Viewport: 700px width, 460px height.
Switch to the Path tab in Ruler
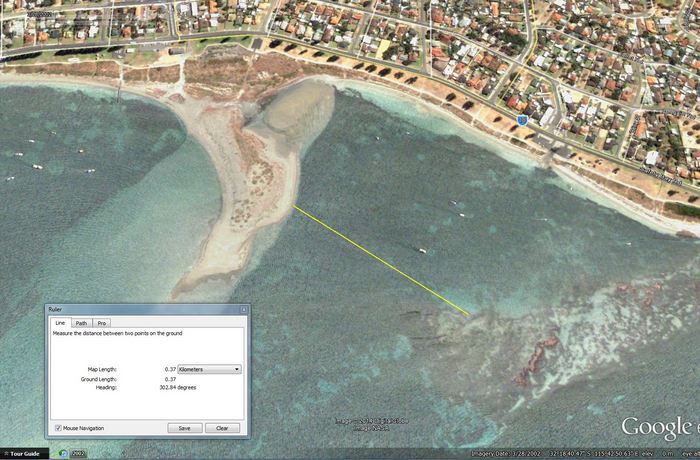[81, 323]
